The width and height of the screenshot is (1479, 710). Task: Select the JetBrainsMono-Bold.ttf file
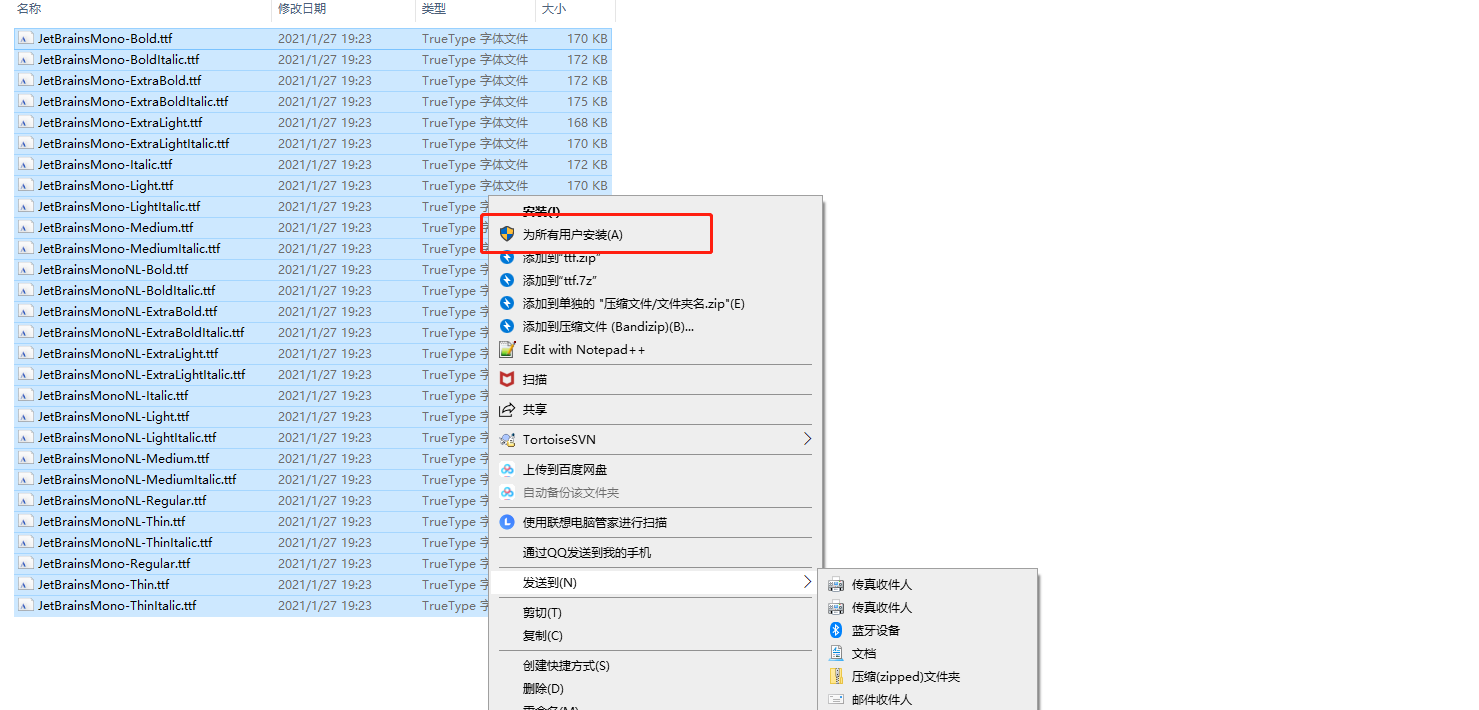[x=313, y=38]
